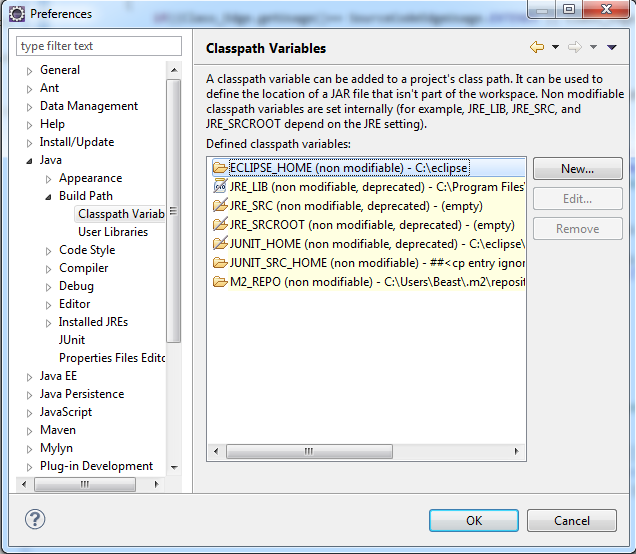Click the back navigation arrow icon

click(x=537, y=47)
